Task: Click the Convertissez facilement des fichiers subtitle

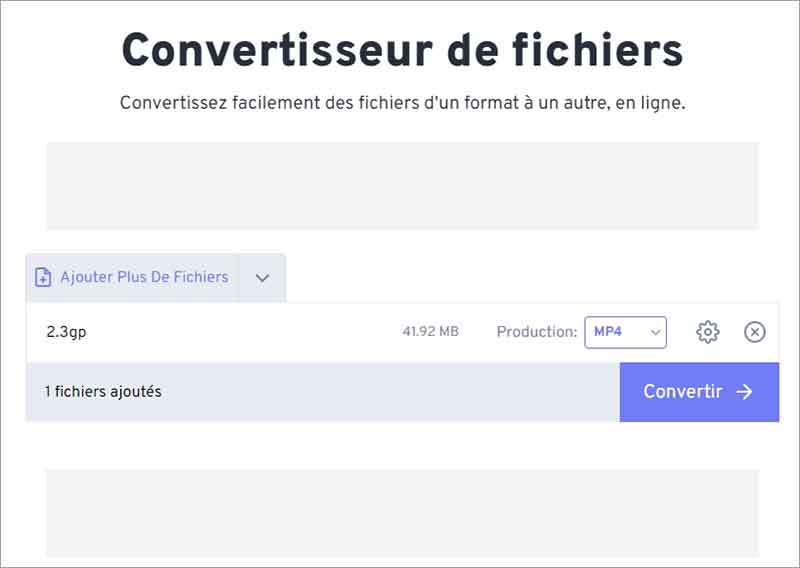Action: pyautogui.click(x=403, y=103)
